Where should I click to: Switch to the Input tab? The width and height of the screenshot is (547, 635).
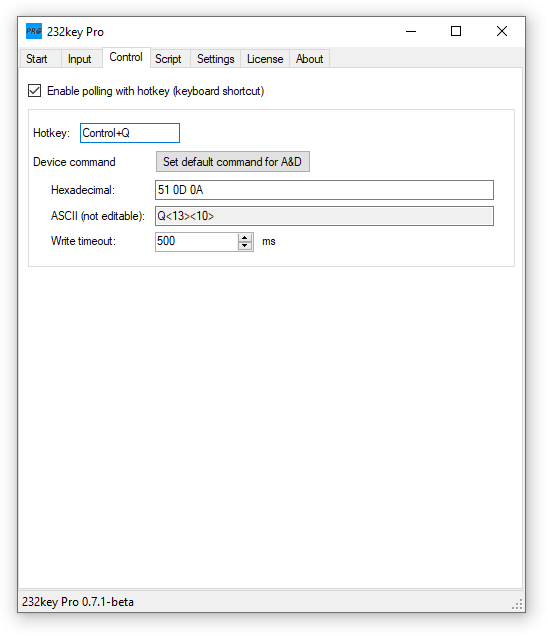click(82, 59)
